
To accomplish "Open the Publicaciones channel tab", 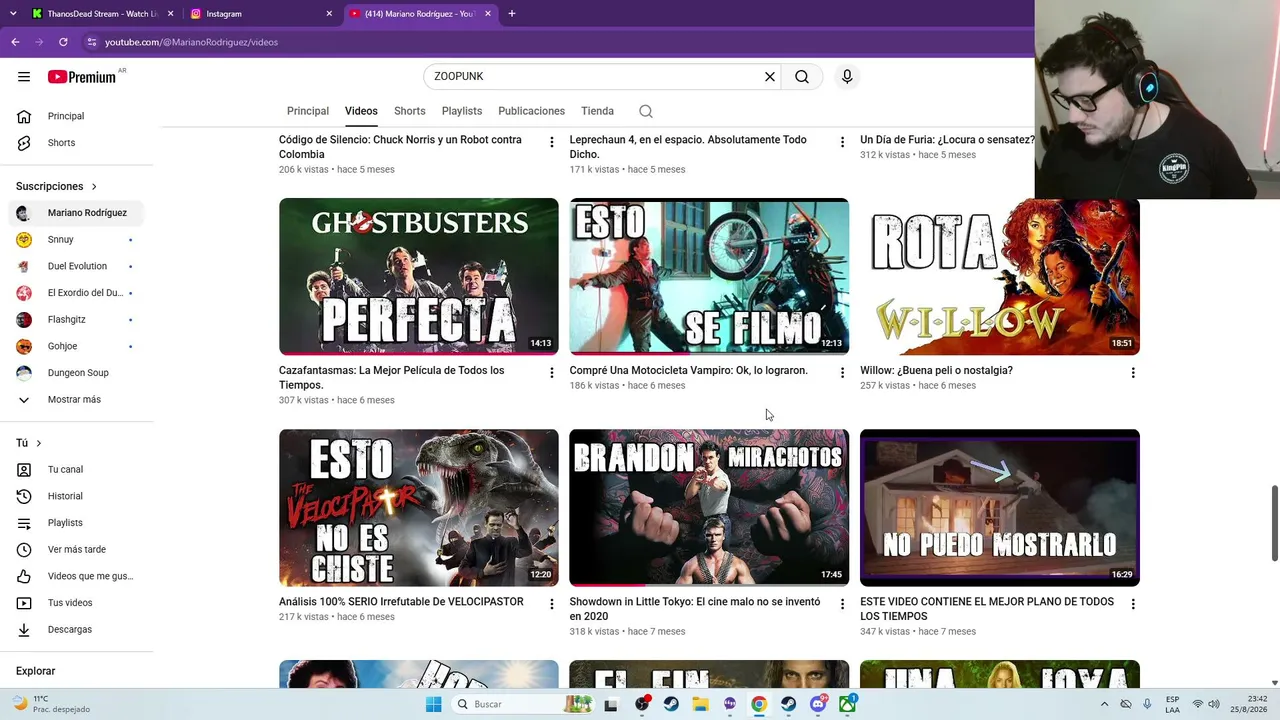I will pyautogui.click(x=531, y=111).
